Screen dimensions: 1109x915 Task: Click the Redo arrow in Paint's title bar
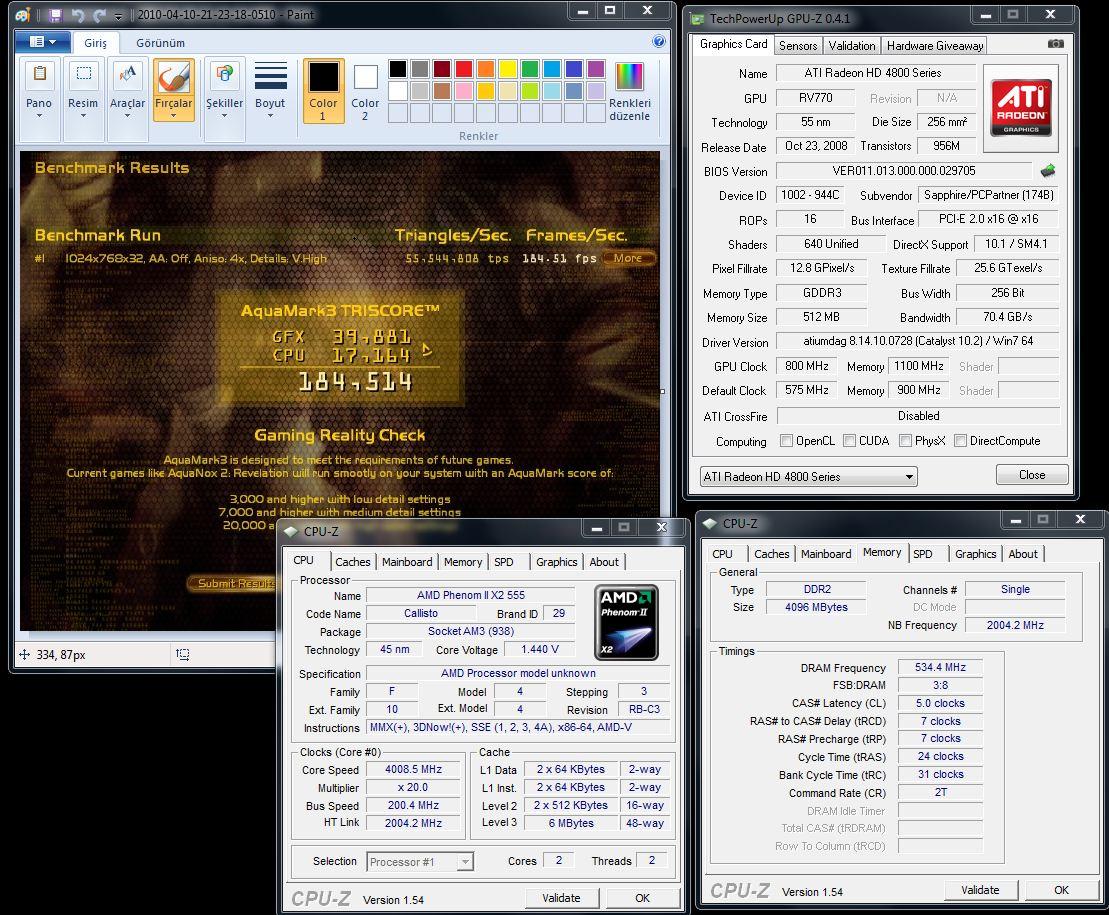point(99,15)
